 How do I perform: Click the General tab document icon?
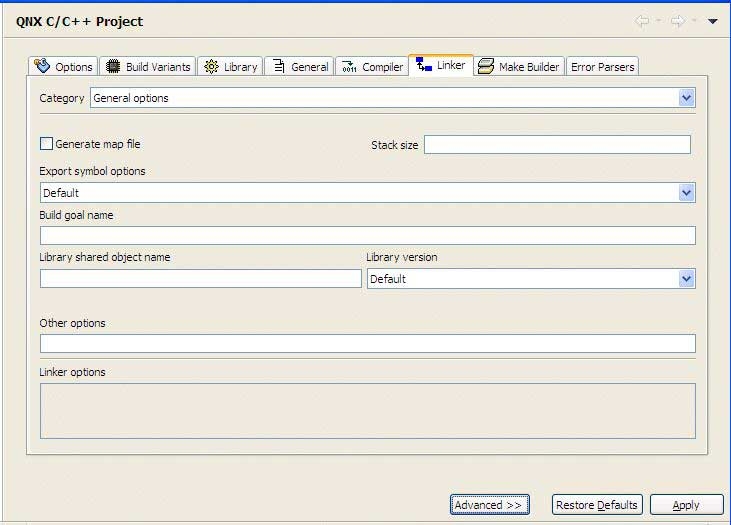[277, 67]
